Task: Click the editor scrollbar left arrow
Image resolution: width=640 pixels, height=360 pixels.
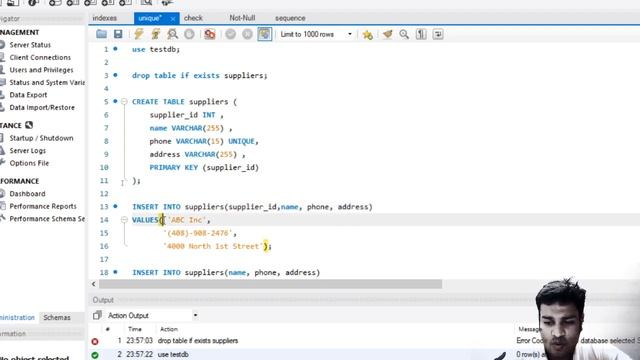Action: (x=93, y=284)
